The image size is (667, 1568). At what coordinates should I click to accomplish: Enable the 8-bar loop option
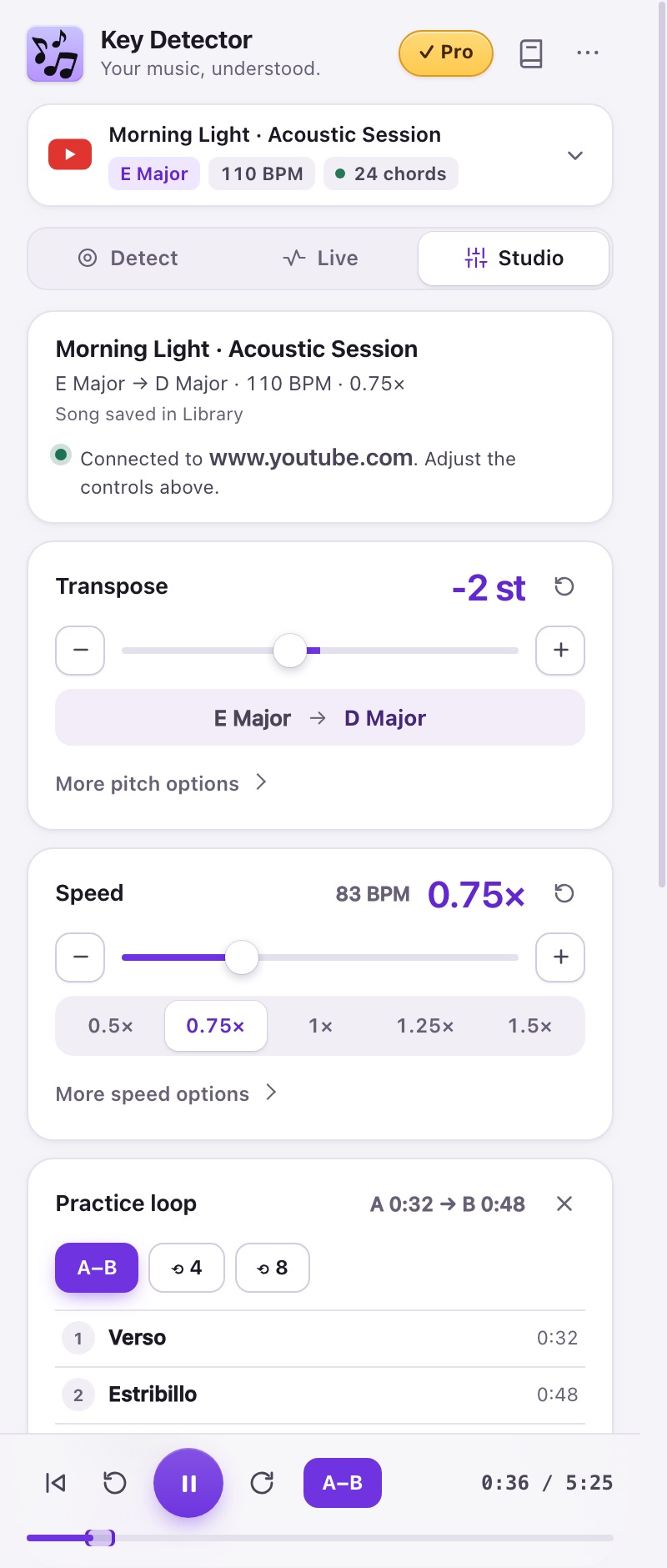tap(273, 1268)
